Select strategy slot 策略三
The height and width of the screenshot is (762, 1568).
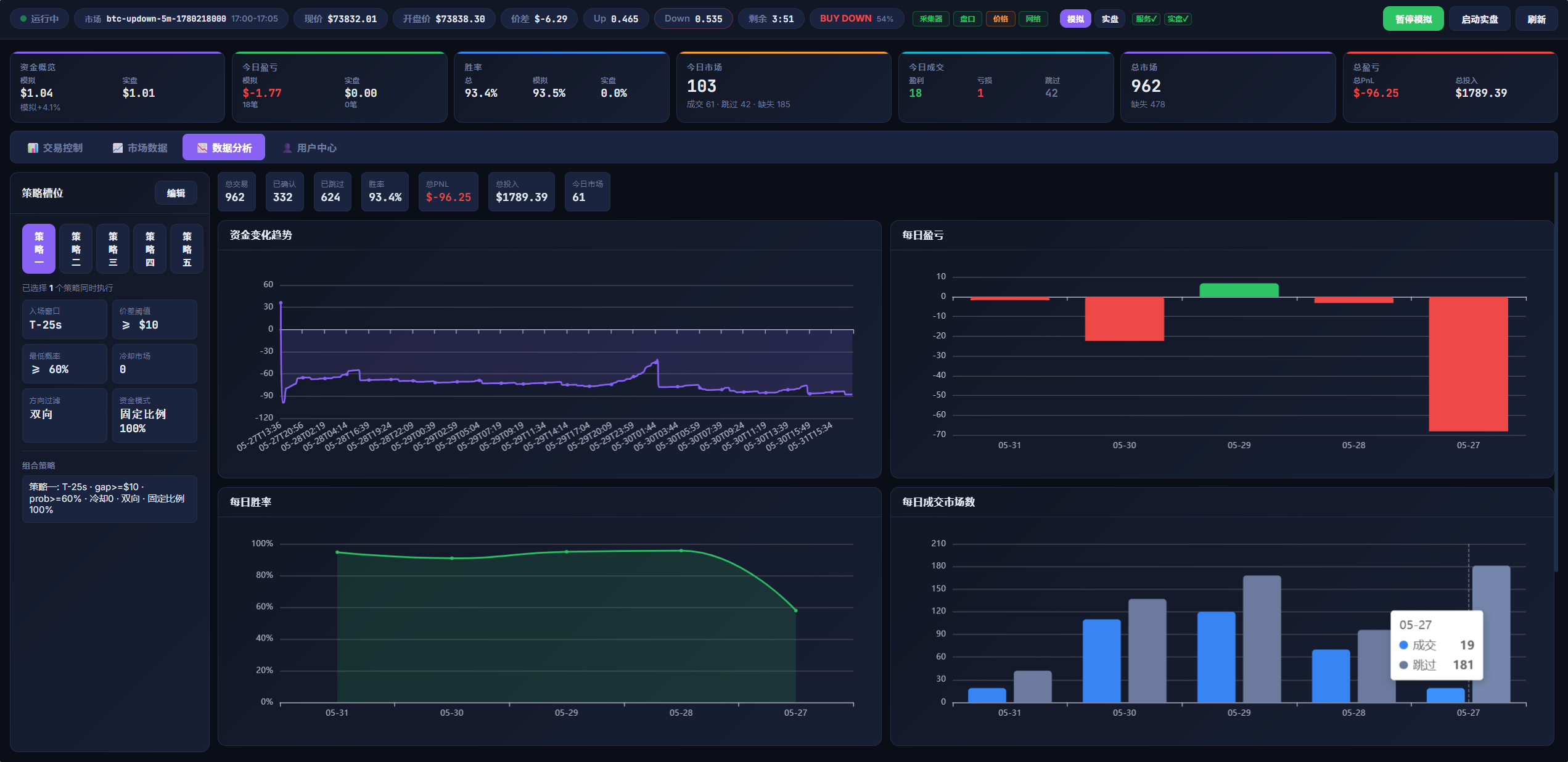point(113,248)
